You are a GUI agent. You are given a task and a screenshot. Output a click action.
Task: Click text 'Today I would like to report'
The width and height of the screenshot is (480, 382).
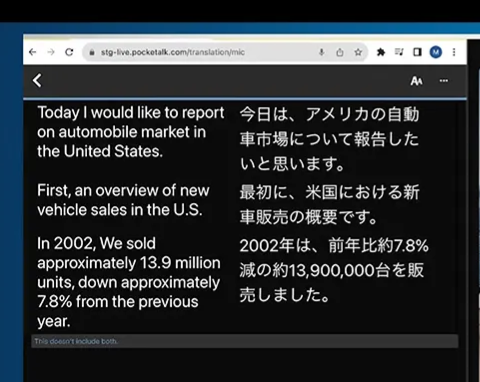pos(131,113)
